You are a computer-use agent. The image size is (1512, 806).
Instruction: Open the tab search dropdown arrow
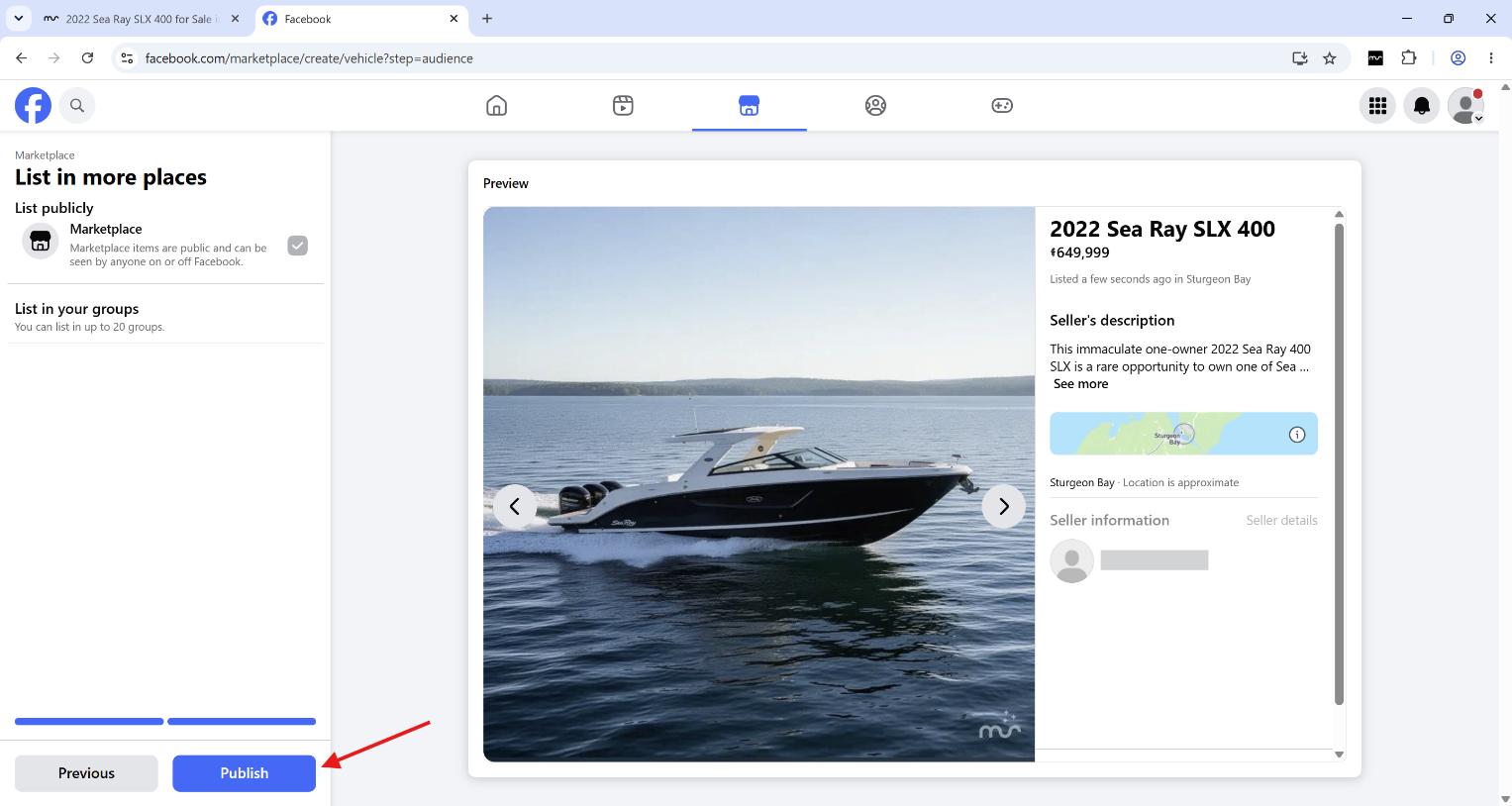pyautogui.click(x=18, y=19)
